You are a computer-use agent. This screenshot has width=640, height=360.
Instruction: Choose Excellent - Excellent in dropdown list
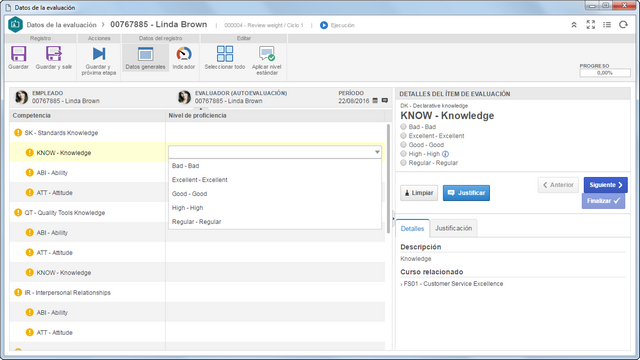click(x=275, y=180)
